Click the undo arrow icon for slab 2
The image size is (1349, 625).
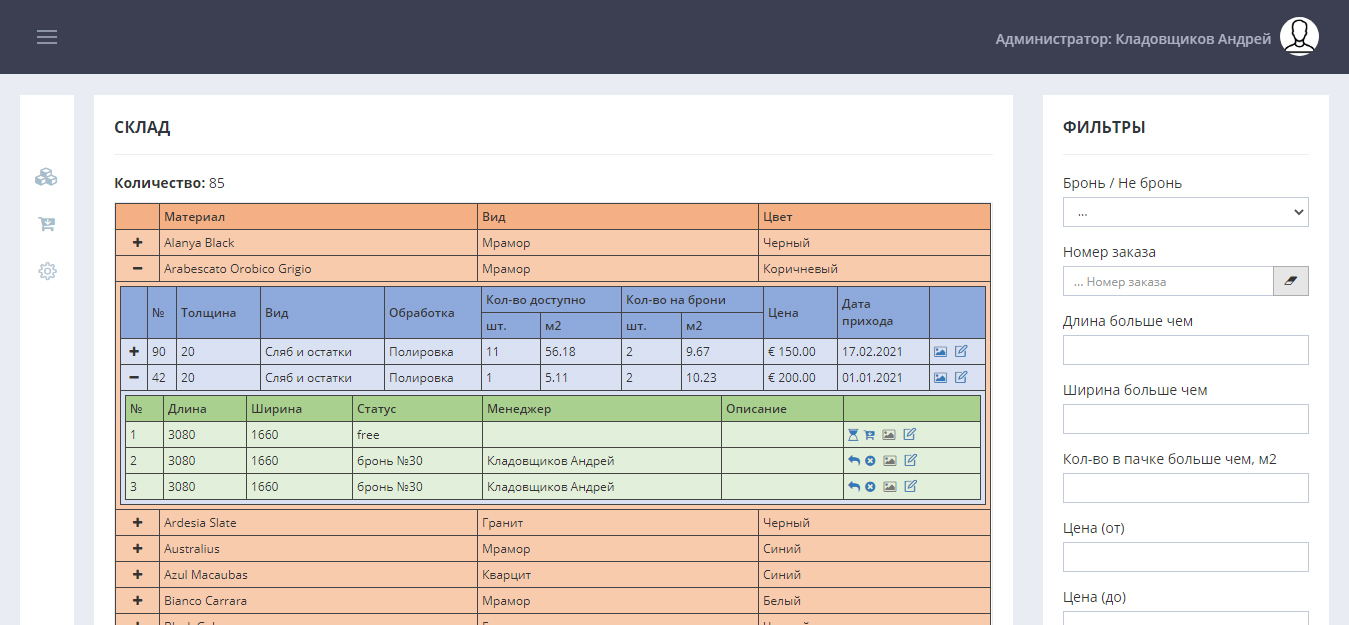click(853, 461)
